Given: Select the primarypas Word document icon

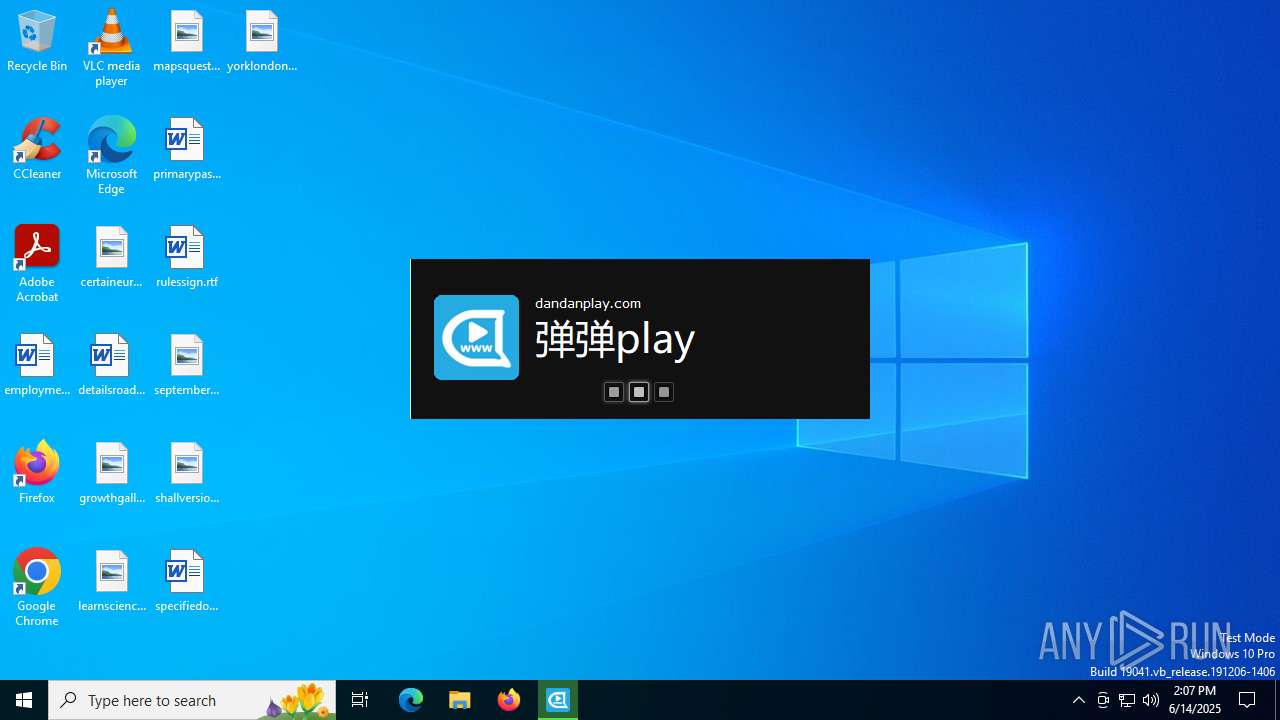Looking at the screenshot, I should pos(187,149).
